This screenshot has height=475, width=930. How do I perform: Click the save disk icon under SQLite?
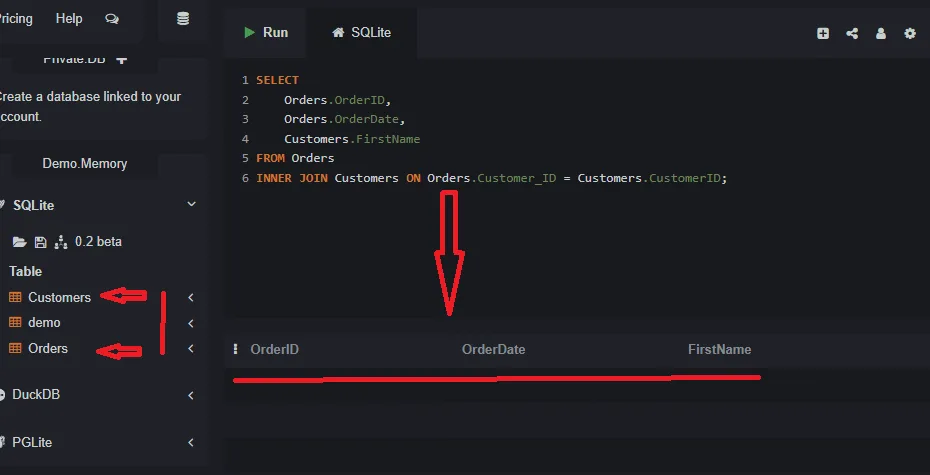pos(40,242)
